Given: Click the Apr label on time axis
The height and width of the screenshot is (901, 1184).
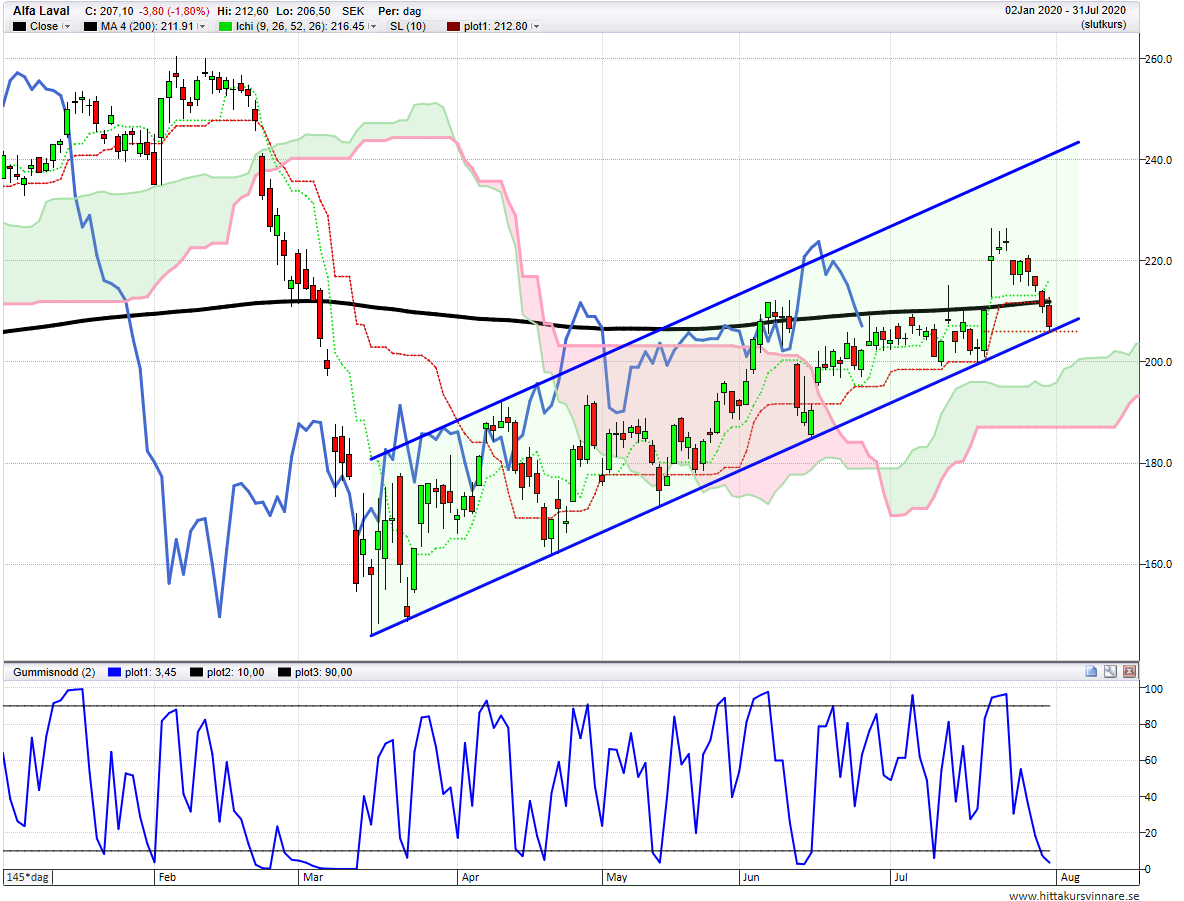Looking at the screenshot, I should [470, 877].
